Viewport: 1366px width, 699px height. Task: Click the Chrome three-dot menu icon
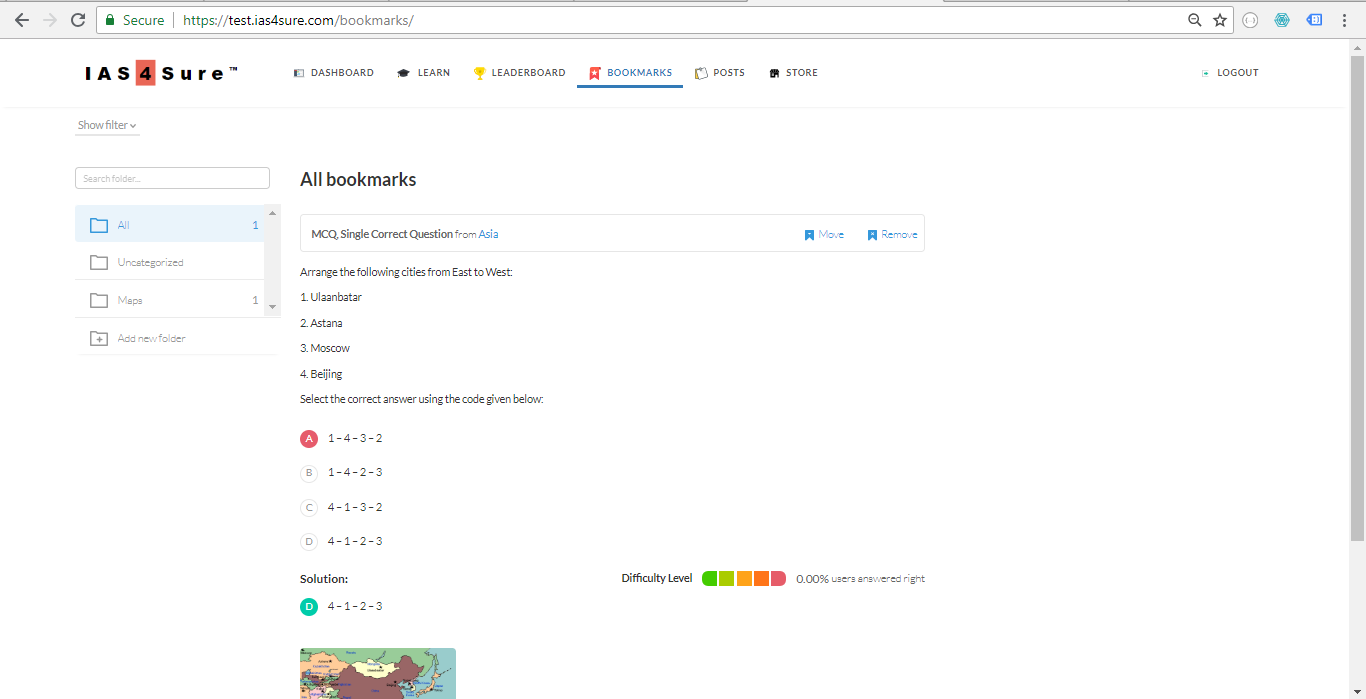pyautogui.click(x=1344, y=20)
